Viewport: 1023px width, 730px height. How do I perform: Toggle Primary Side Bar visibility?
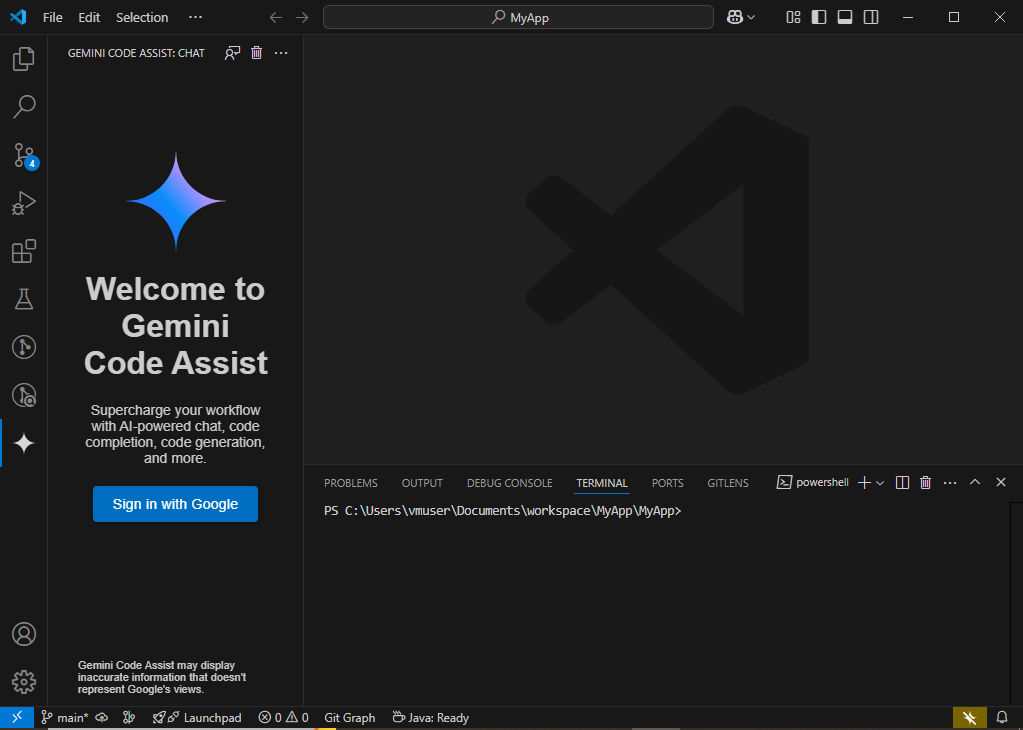[x=819, y=18]
